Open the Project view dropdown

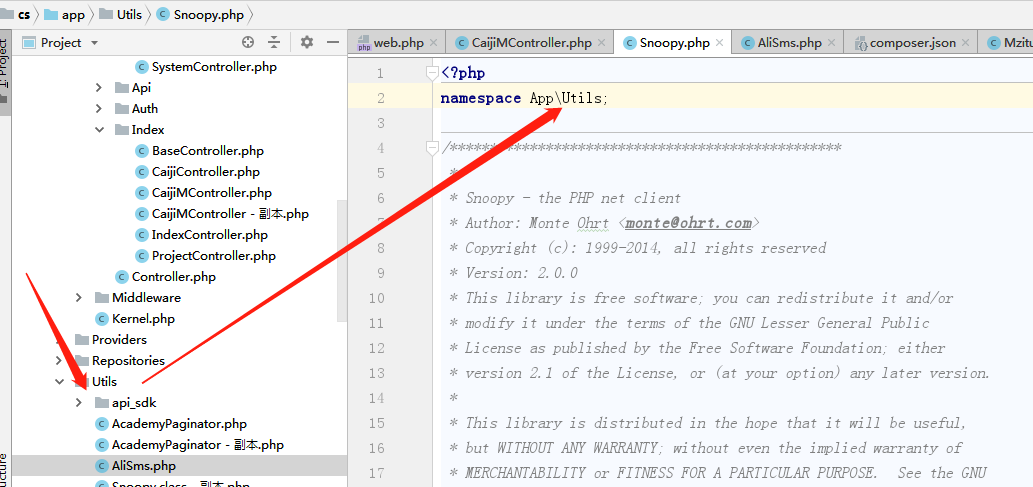94,43
